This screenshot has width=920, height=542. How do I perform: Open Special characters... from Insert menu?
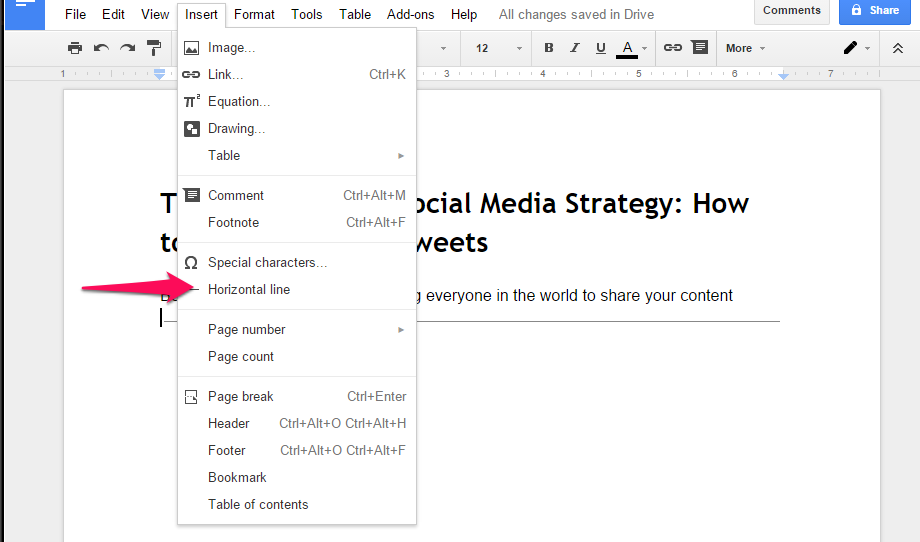coord(297,262)
